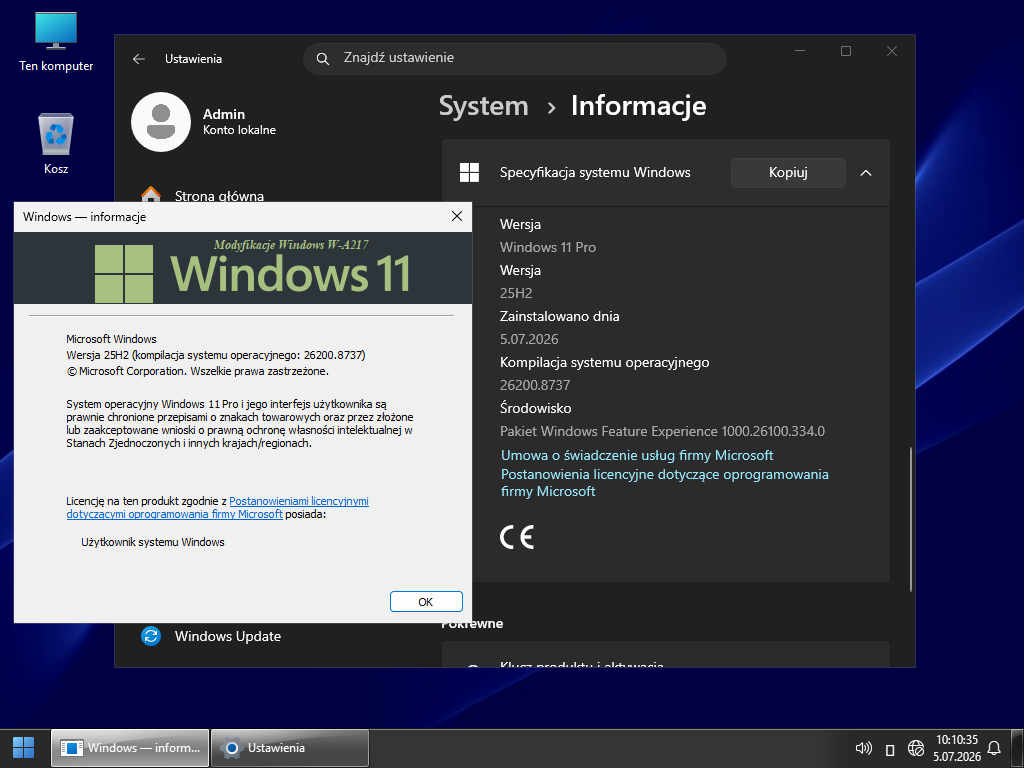Open the taskbar clock and date
Screen dimensions: 1024x768
[957, 748]
